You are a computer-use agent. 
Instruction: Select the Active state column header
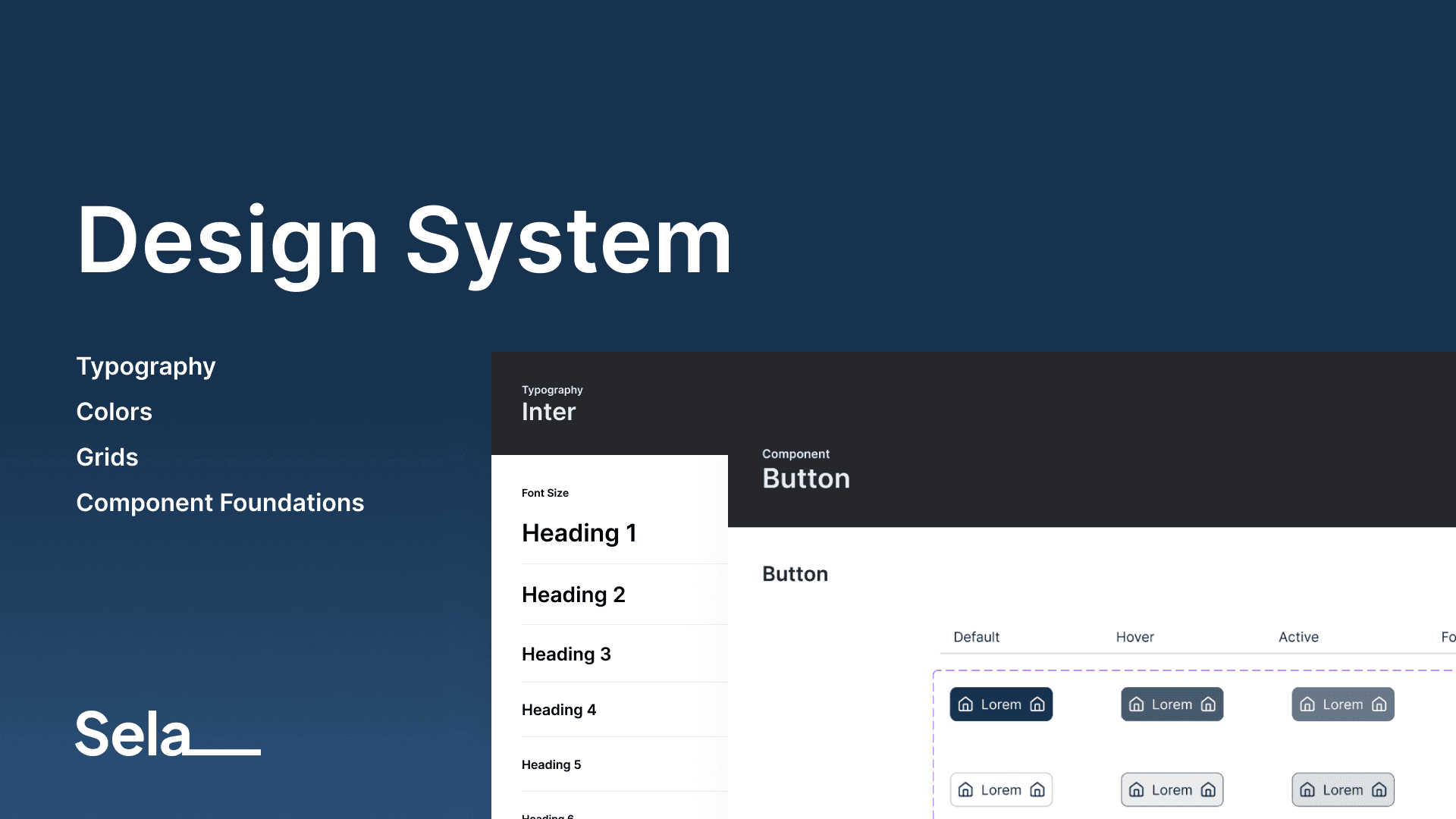click(x=1298, y=637)
